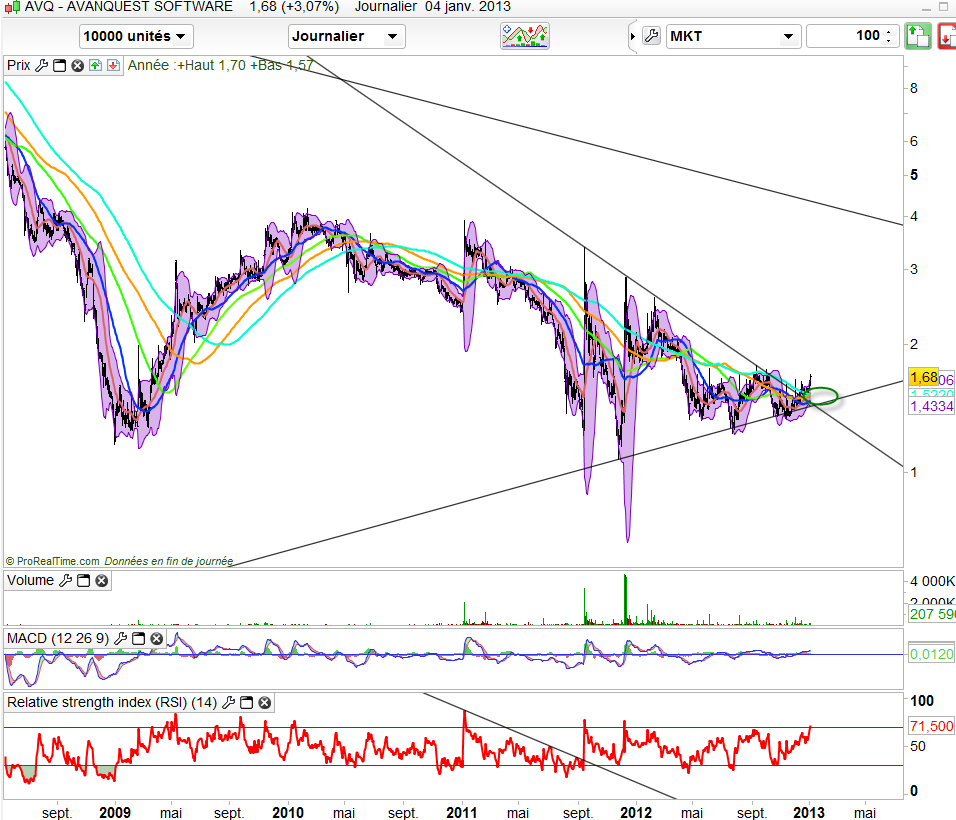Maximize the Volume panel window

point(84,580)
